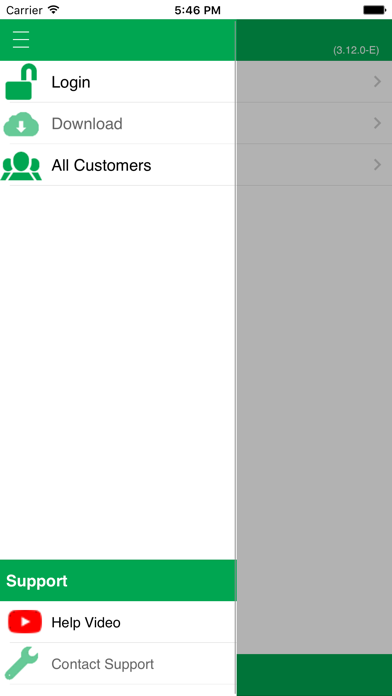Tap the green unlocked padlock icon

tap(21, 82)
